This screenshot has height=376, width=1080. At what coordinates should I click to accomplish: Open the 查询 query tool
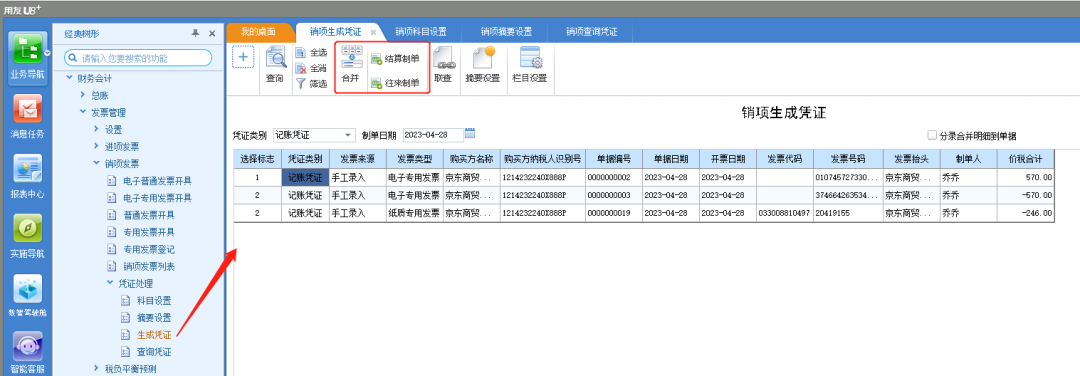[x=275, y=66]
